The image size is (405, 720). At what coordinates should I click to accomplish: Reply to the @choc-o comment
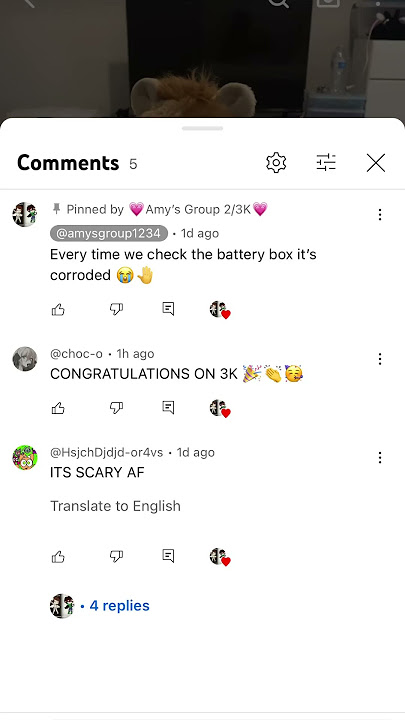click(169, 407)
